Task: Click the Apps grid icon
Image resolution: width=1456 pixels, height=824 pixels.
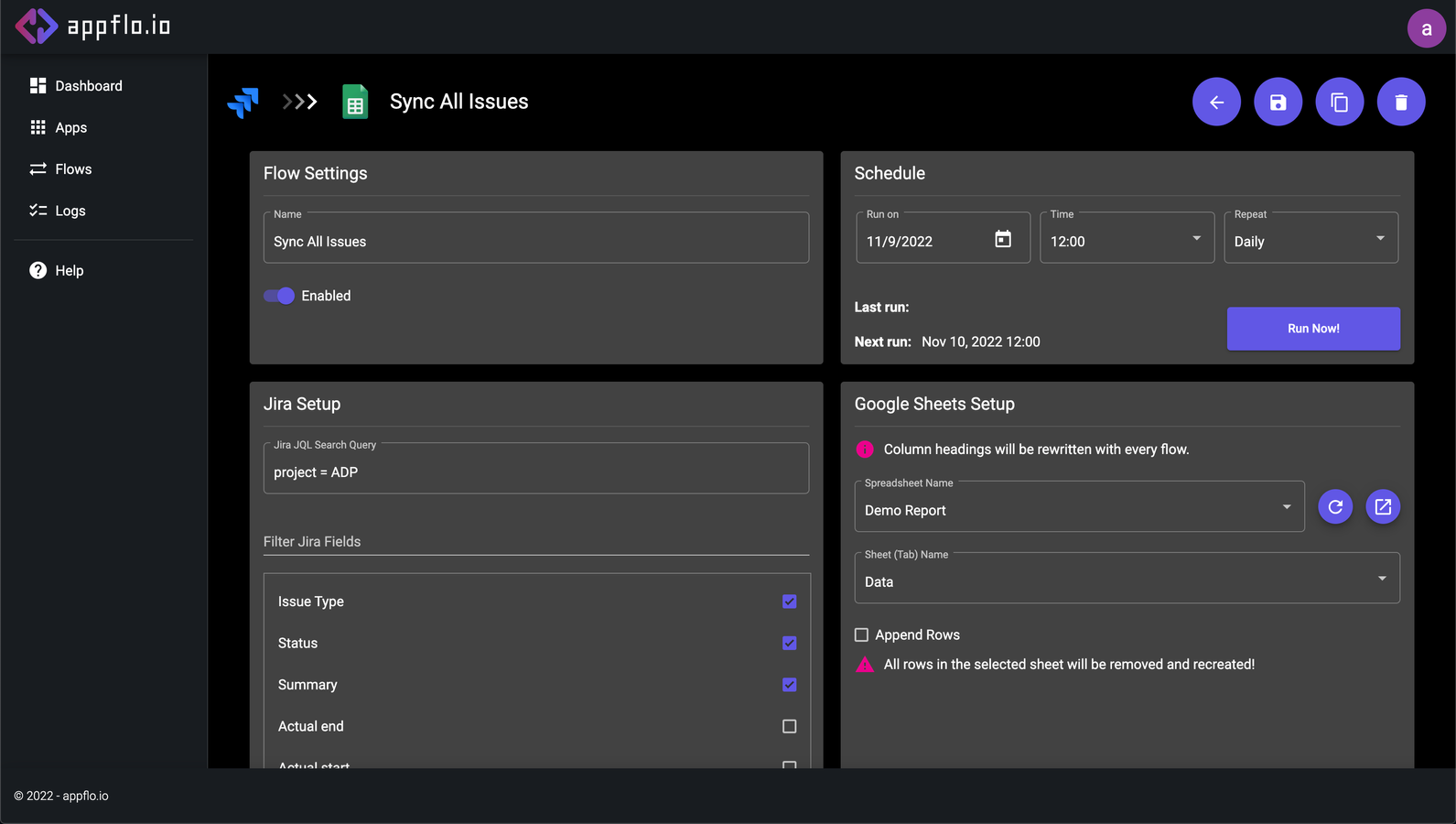Action: (38, 127)
